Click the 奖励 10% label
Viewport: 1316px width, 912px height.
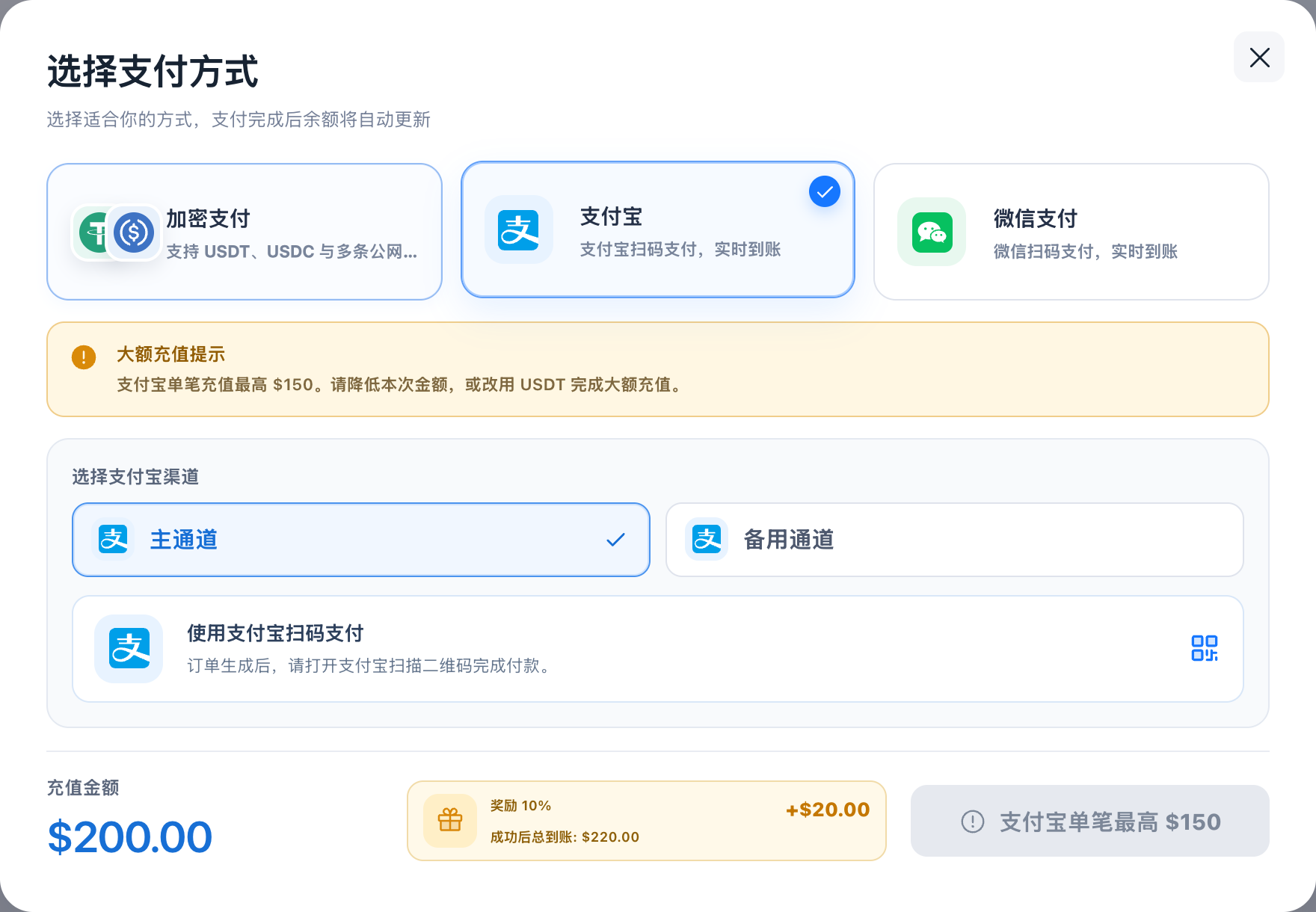tap(520, 806)
